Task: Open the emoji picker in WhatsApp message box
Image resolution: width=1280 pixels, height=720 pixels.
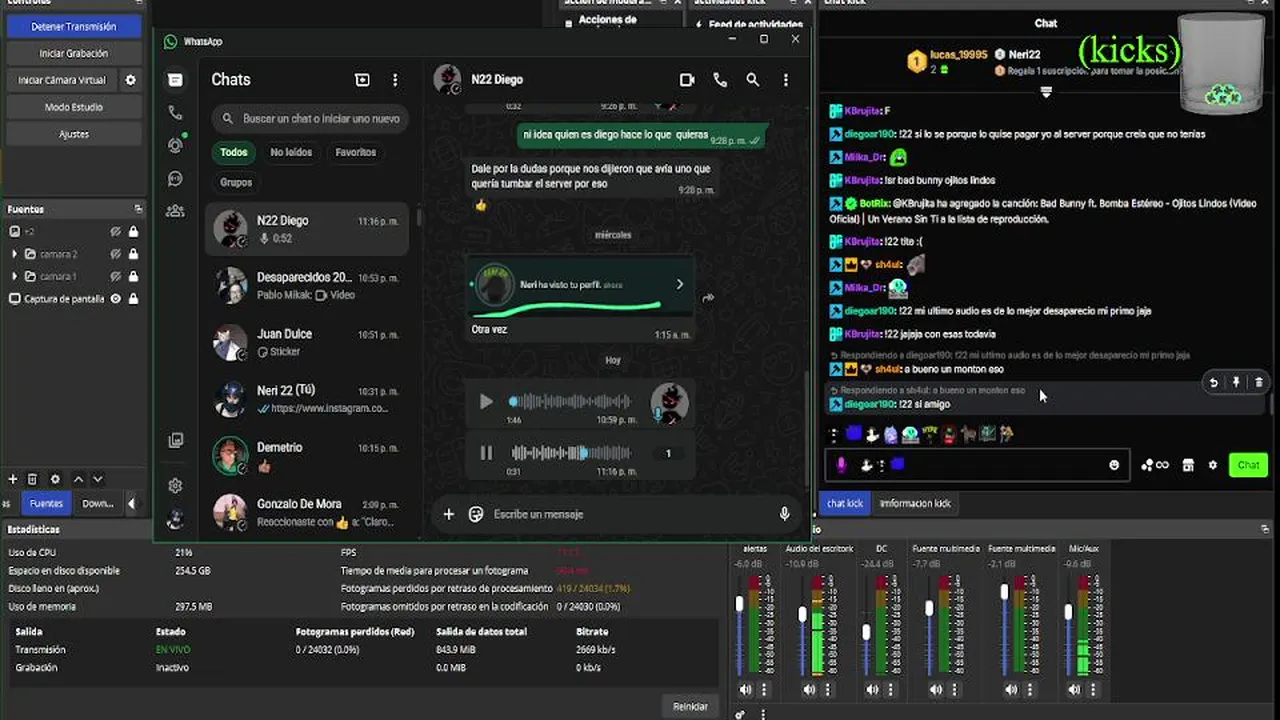Action: [476, 514]
